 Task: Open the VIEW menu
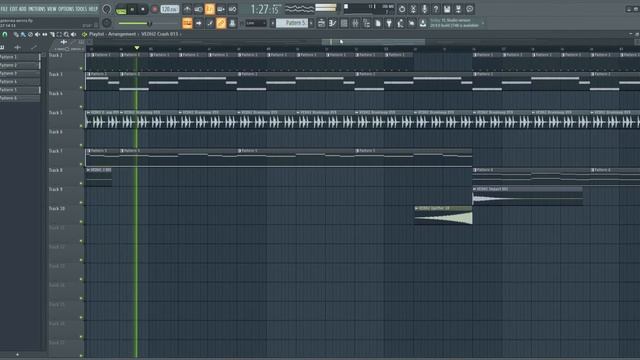click(x=52, y=9)
